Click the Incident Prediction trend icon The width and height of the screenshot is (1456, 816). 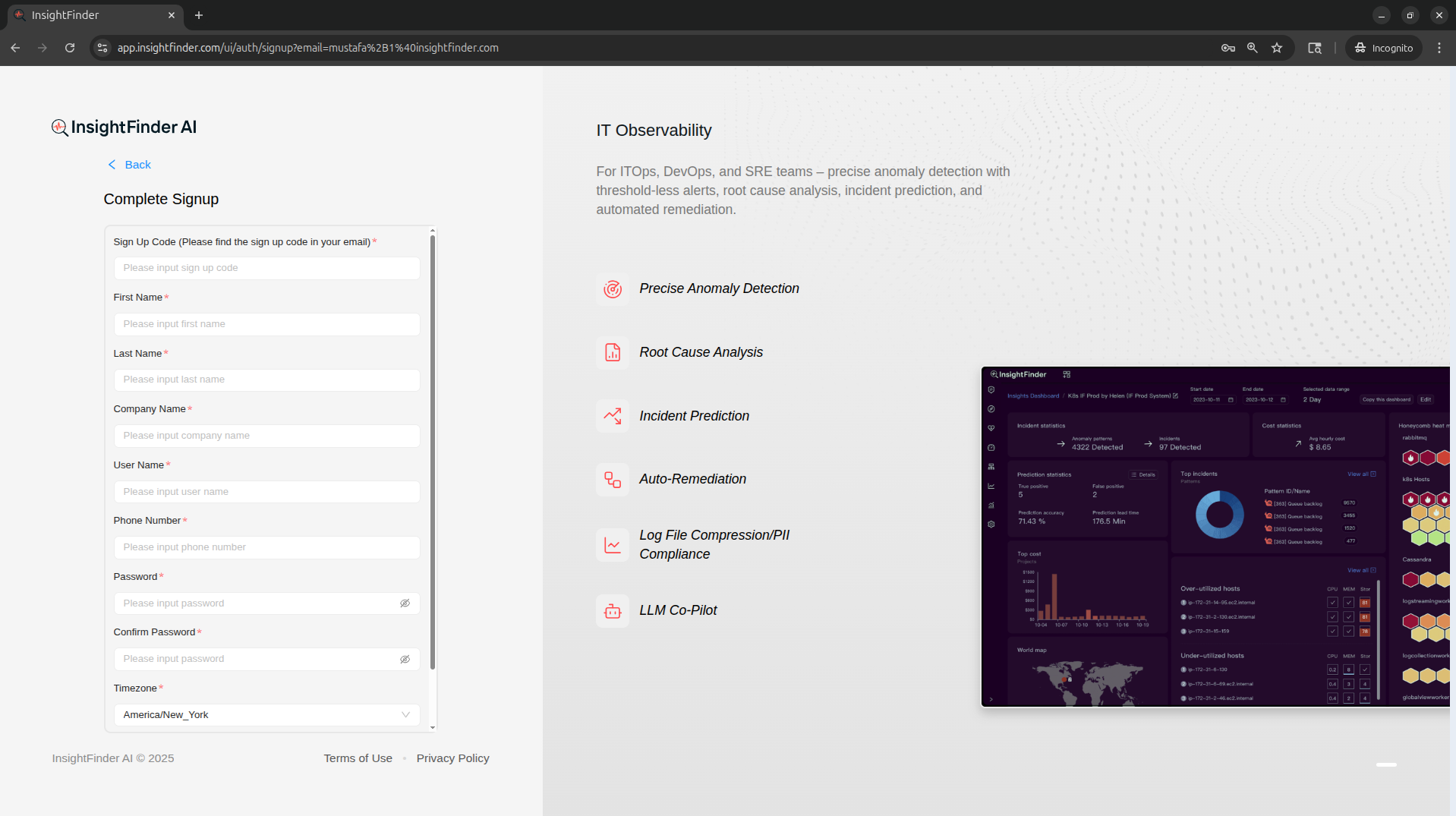(x=612, y=416)
